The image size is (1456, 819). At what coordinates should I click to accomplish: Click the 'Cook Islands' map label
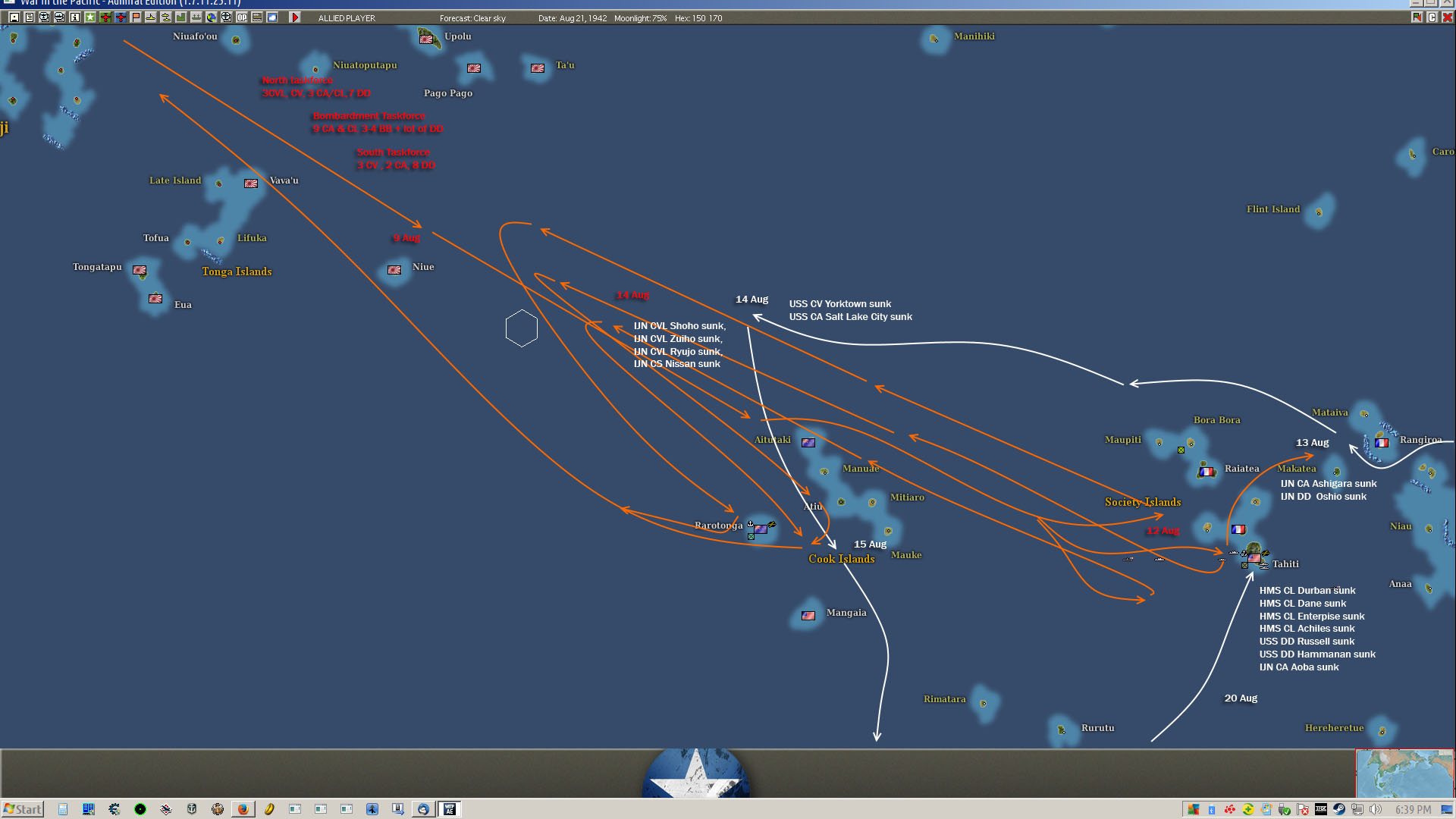(842, 559)
